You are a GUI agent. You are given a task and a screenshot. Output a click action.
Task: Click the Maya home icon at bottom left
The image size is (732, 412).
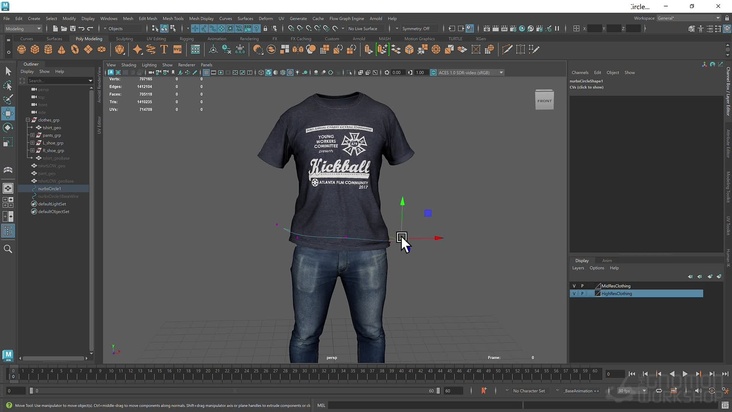[8, 355]
